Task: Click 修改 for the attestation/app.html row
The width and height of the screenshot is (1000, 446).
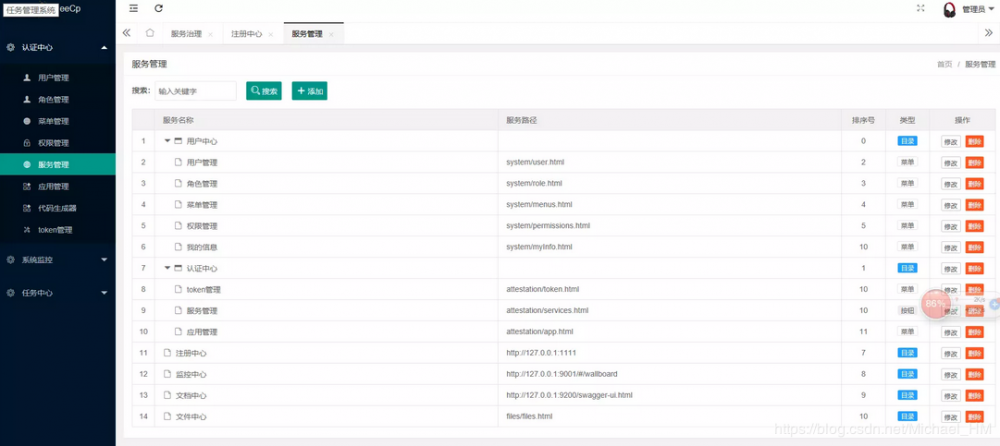Action: click(x=951, y=332)
